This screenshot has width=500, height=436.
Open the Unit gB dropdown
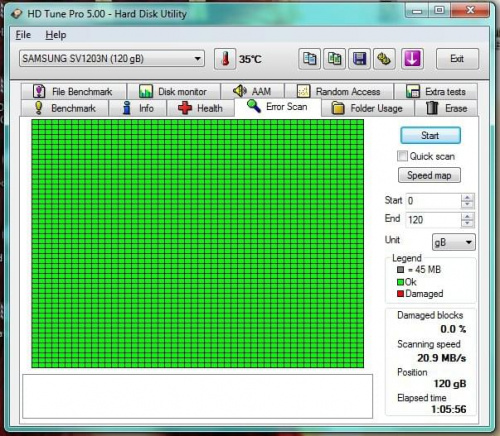pos(454,242)
